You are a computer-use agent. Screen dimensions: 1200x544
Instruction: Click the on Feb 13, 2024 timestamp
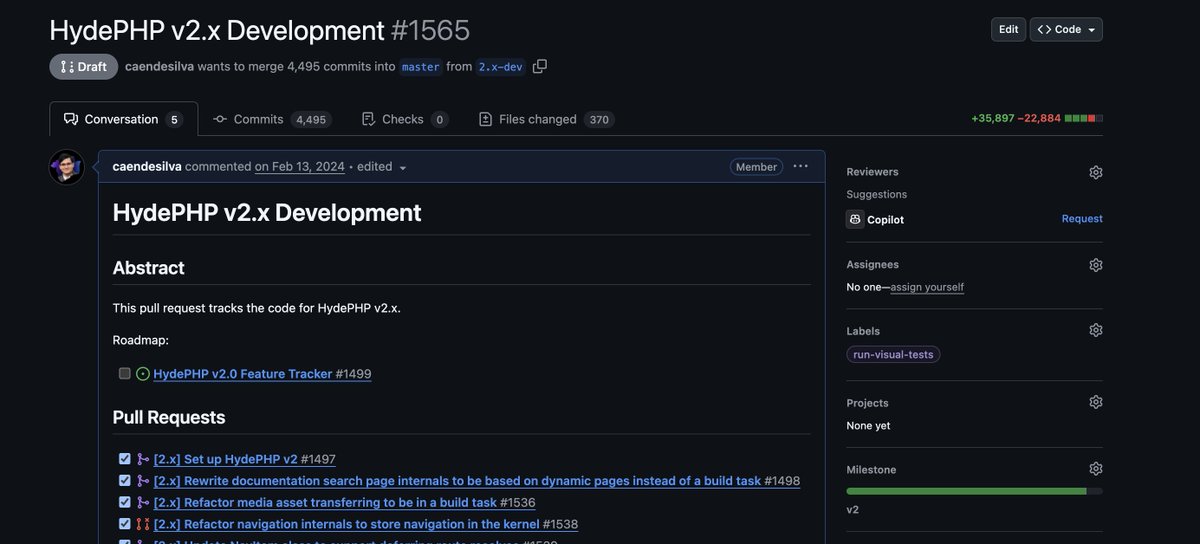(x=299, y=167)
